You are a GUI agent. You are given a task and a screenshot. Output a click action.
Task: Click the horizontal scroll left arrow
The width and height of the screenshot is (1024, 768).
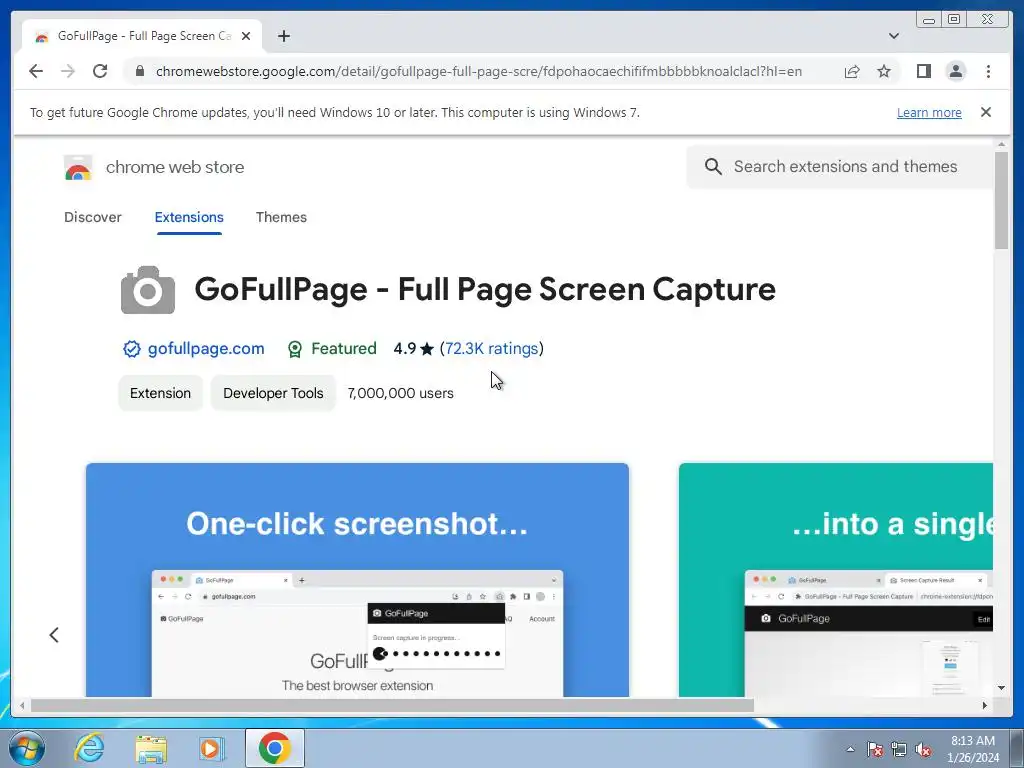pos(22,705)
